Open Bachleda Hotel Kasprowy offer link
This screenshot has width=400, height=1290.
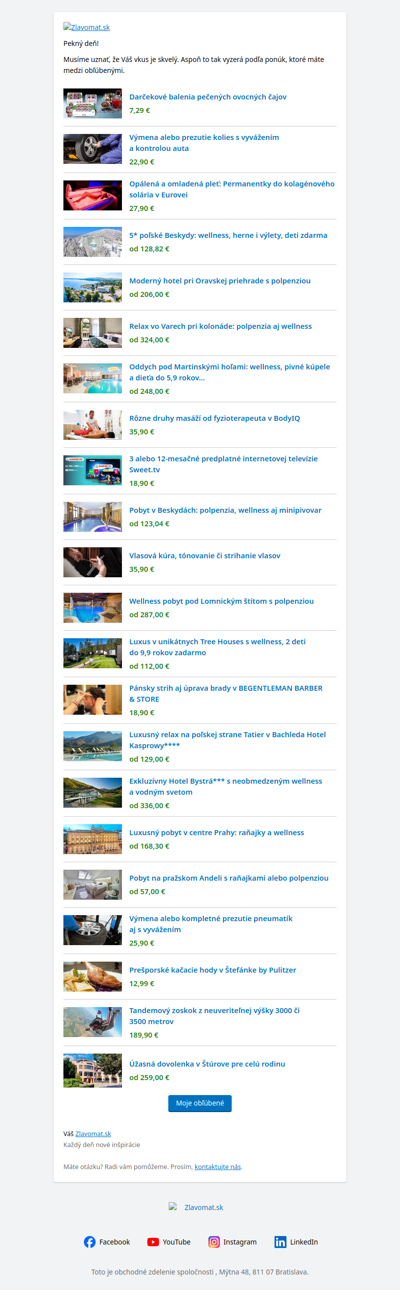(x=227, y=740)
